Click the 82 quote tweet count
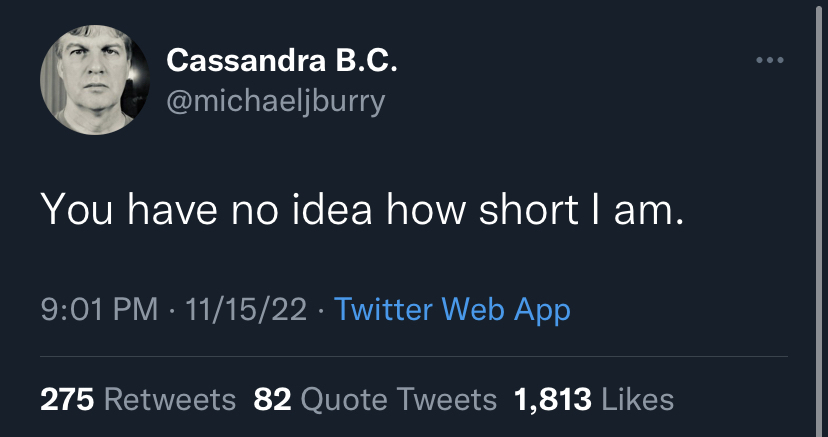Screen dimensions: 828x437 (x=272, y=400)
